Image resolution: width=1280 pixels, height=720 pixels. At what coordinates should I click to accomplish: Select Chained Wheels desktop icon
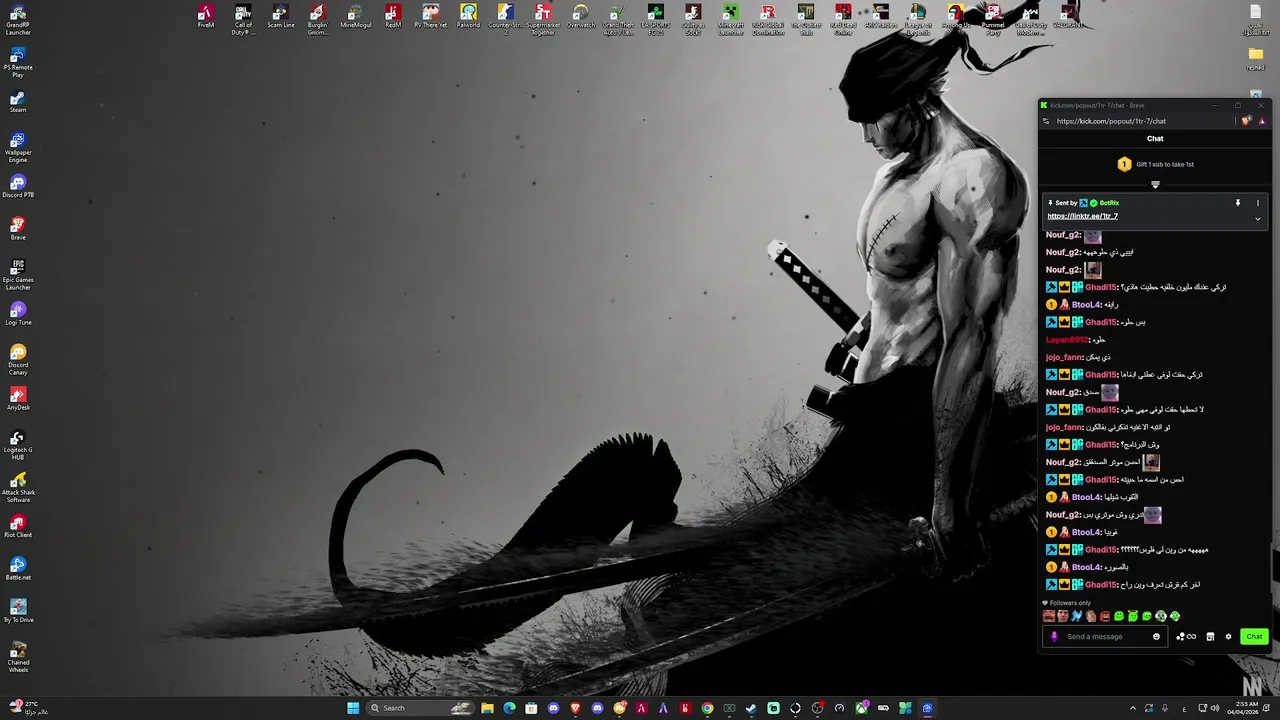click(18, 657)
